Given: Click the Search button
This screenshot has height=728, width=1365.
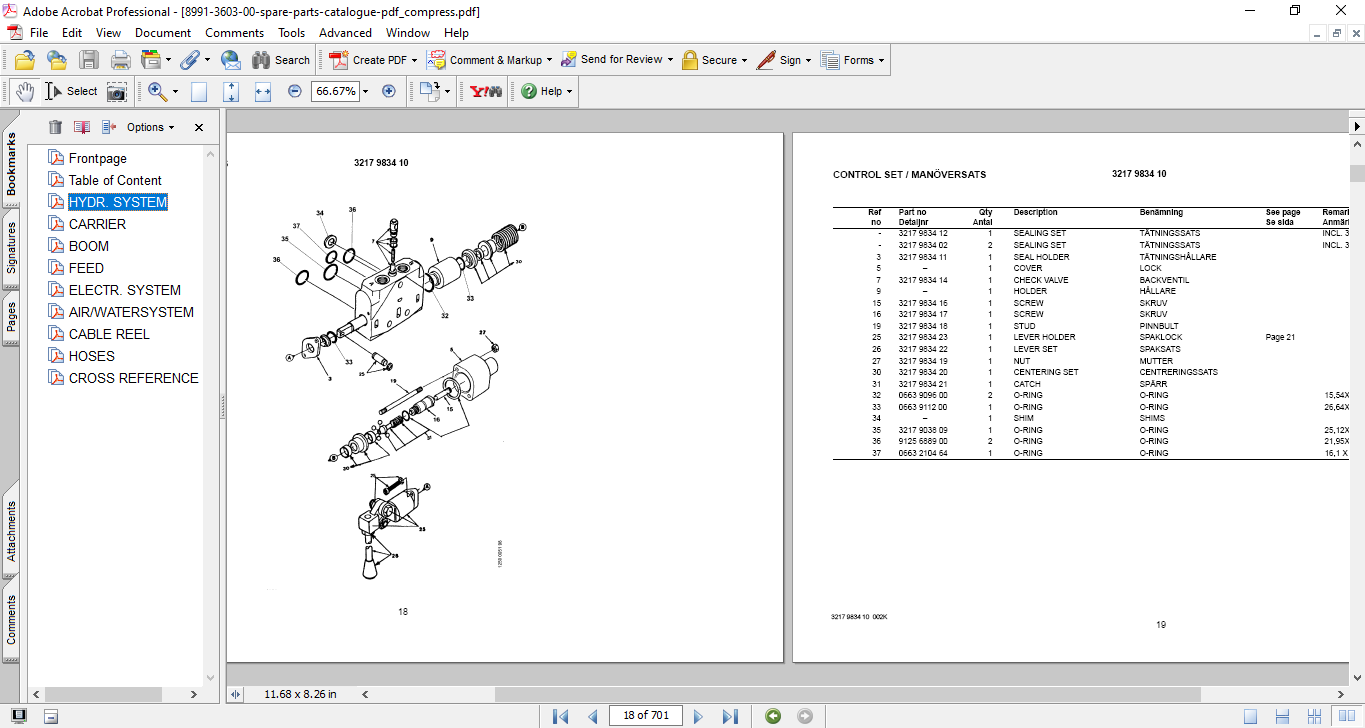Looking at the screenshot, I should [x=281, y=60].
